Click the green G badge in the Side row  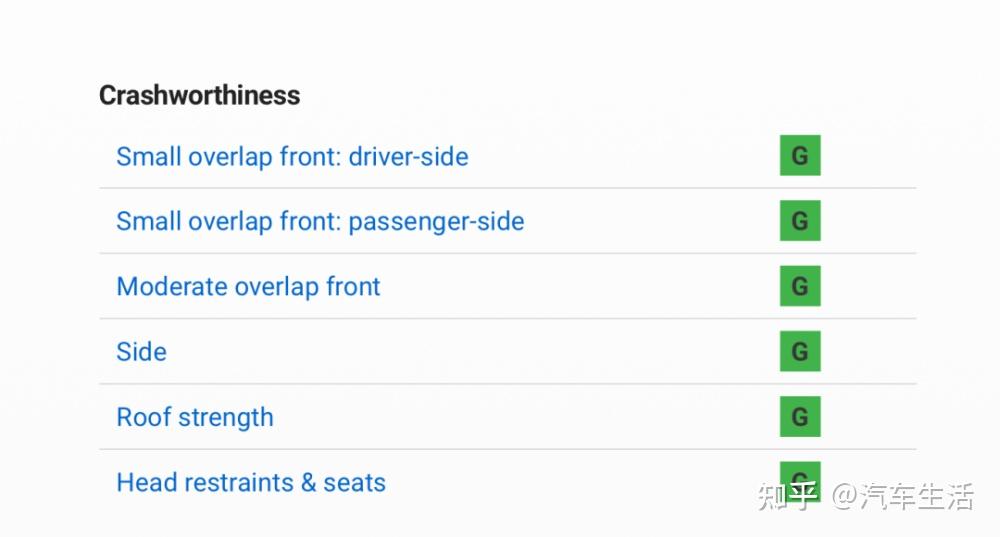(800, 352)
